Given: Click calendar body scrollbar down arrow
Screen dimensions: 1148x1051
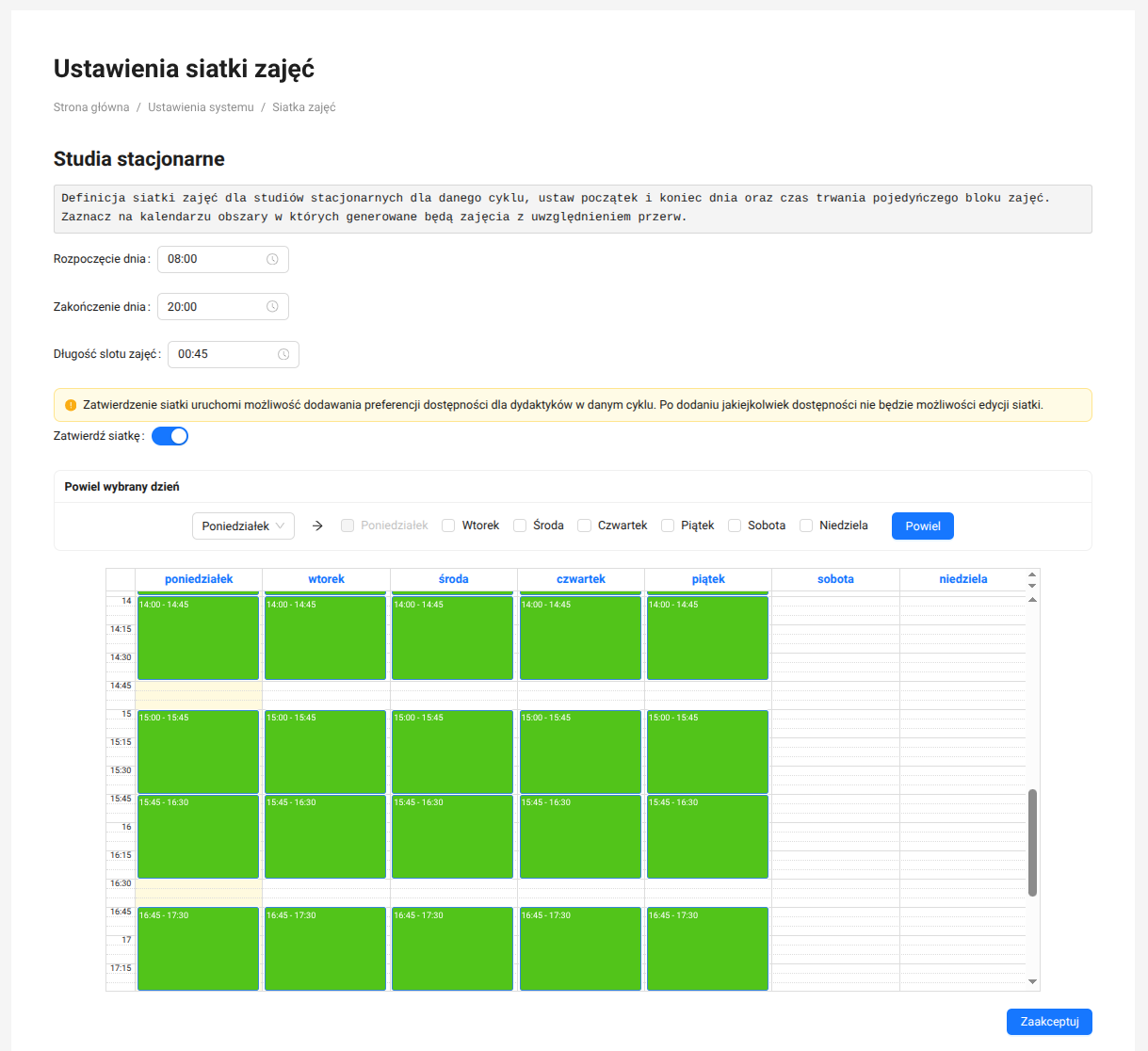Looking at the screenshot, I should (x=1032, y=982).
